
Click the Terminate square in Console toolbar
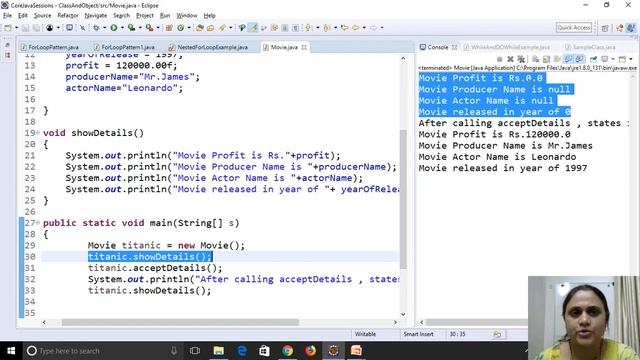(500, 59)
